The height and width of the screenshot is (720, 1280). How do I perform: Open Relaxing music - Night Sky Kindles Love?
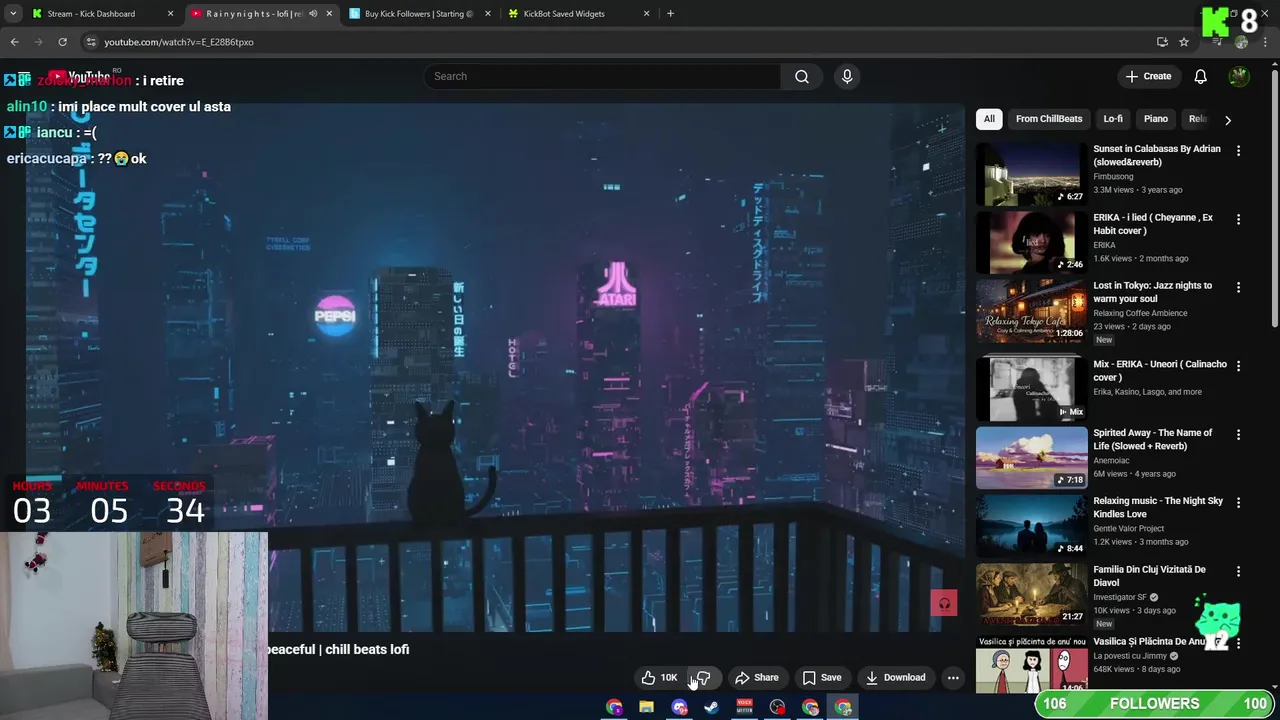pos(1158,507)
